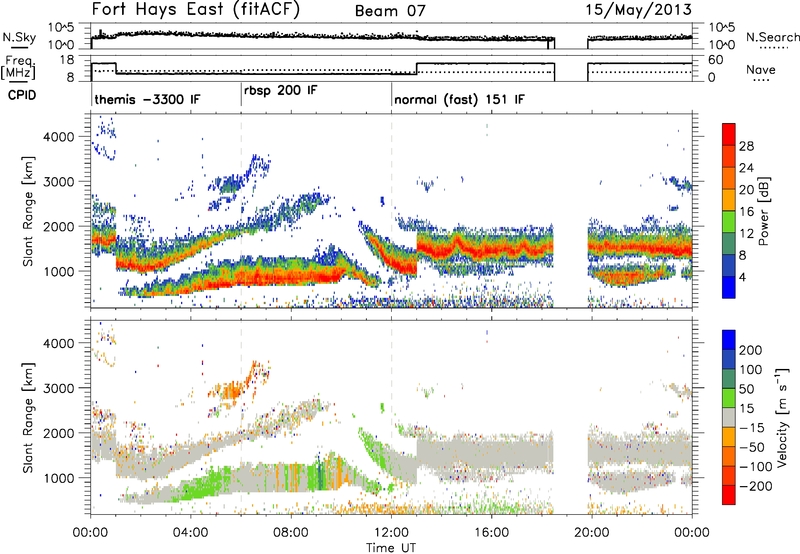
Task: Pick the yellow-orange power colorbar segment between 16 and 20
Action: click(x=729, y=200)
